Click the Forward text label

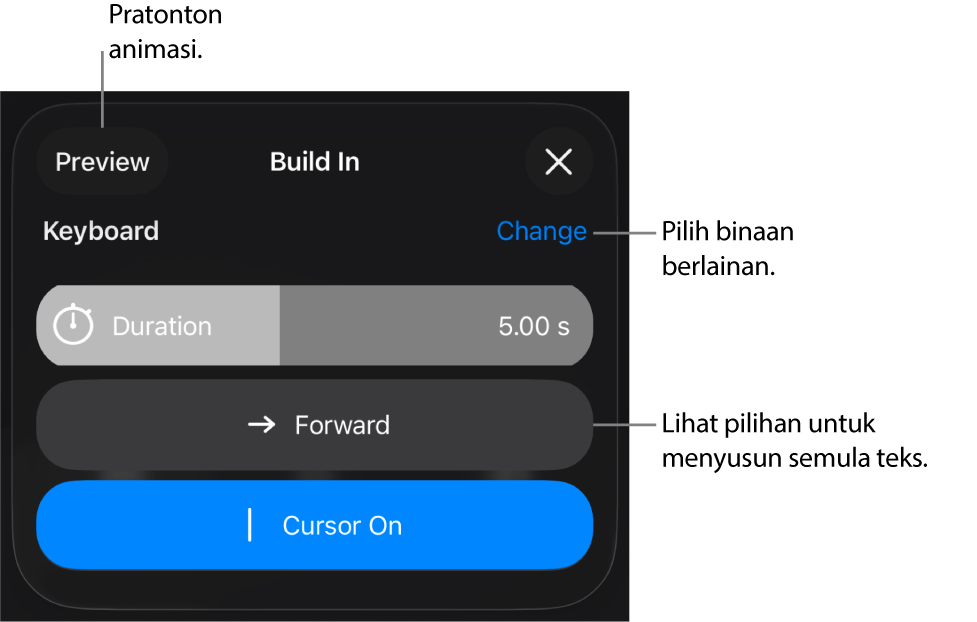coord(342,425)
